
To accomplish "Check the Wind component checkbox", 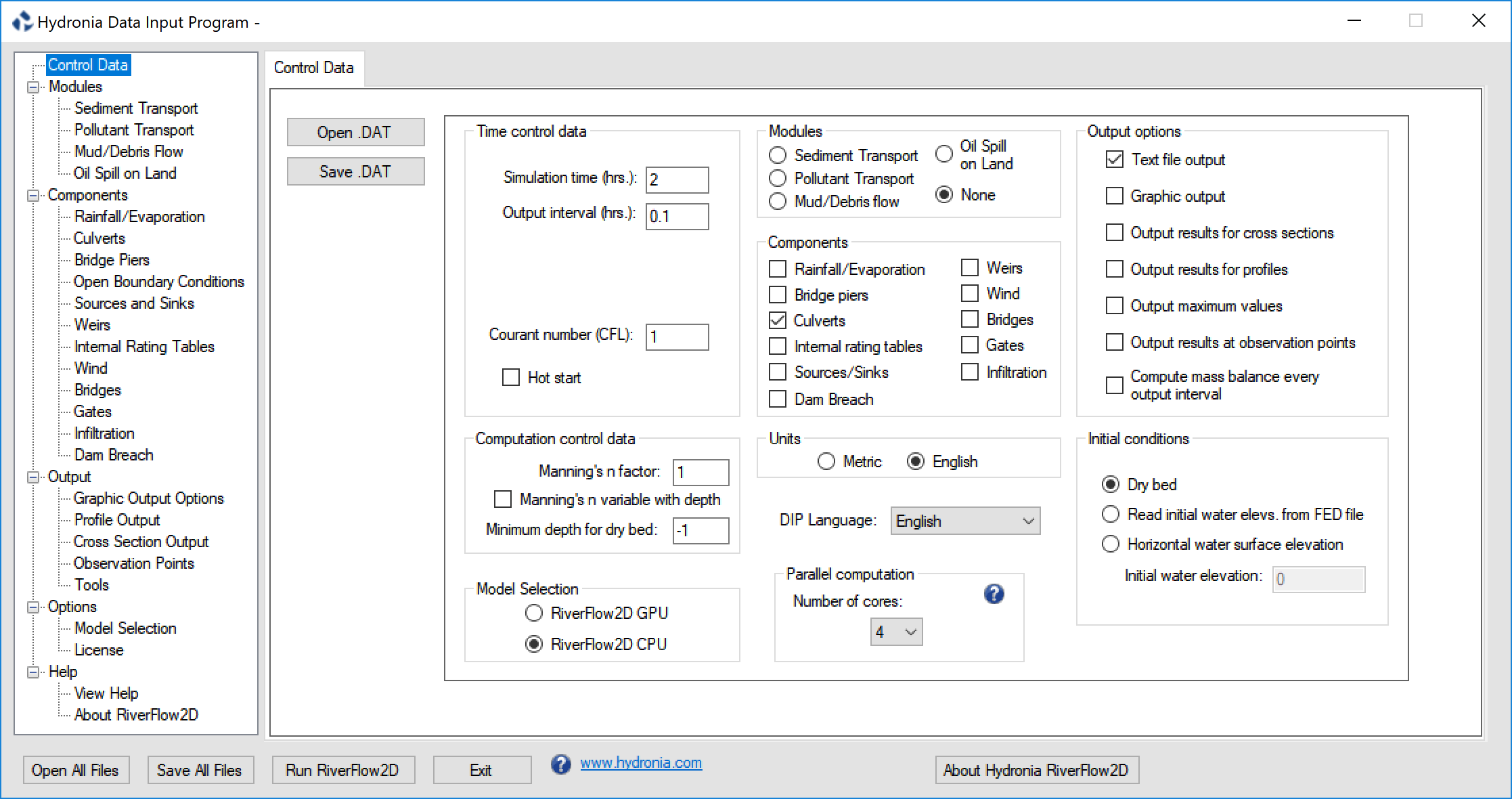I will pos(970,293).
